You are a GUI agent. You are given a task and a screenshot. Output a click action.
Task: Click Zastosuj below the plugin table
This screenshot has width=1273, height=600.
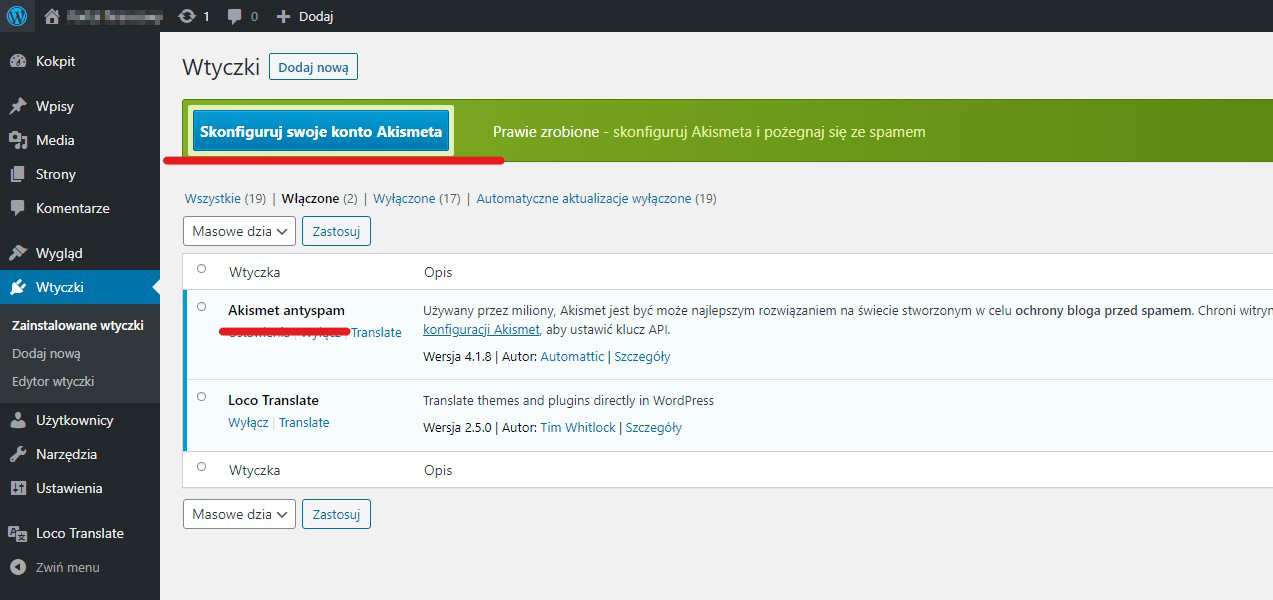coord(336,514)
